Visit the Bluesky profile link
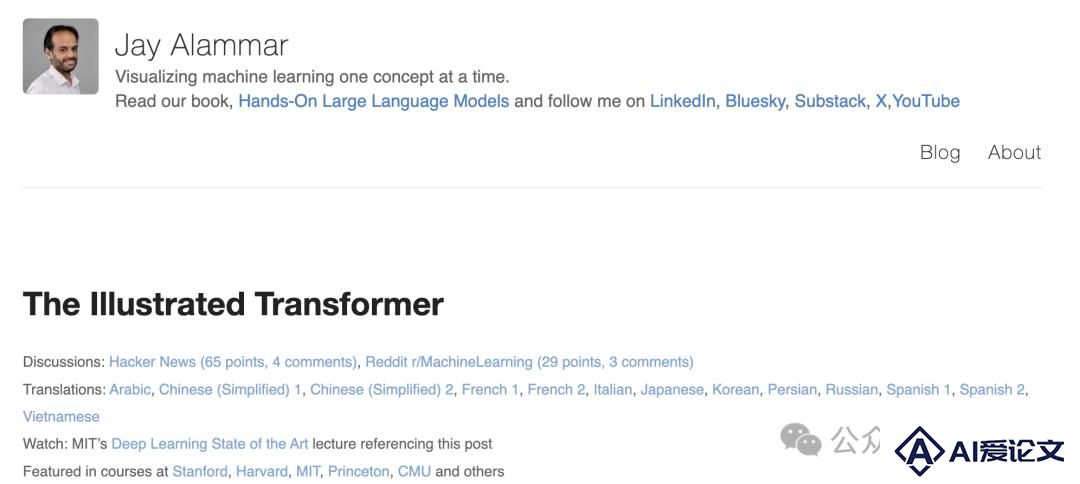This screenshot has height=484, width=1080. (755, 101)
